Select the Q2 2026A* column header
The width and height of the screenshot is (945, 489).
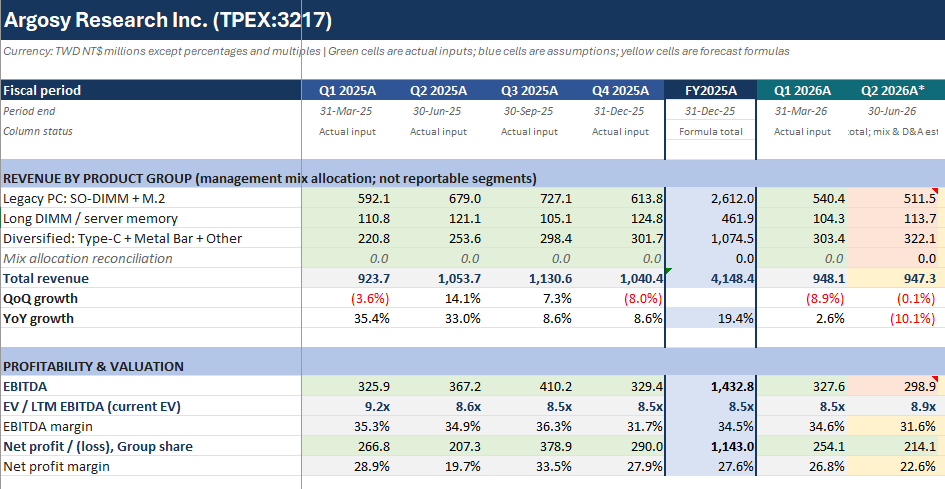[x=893, y=90]
